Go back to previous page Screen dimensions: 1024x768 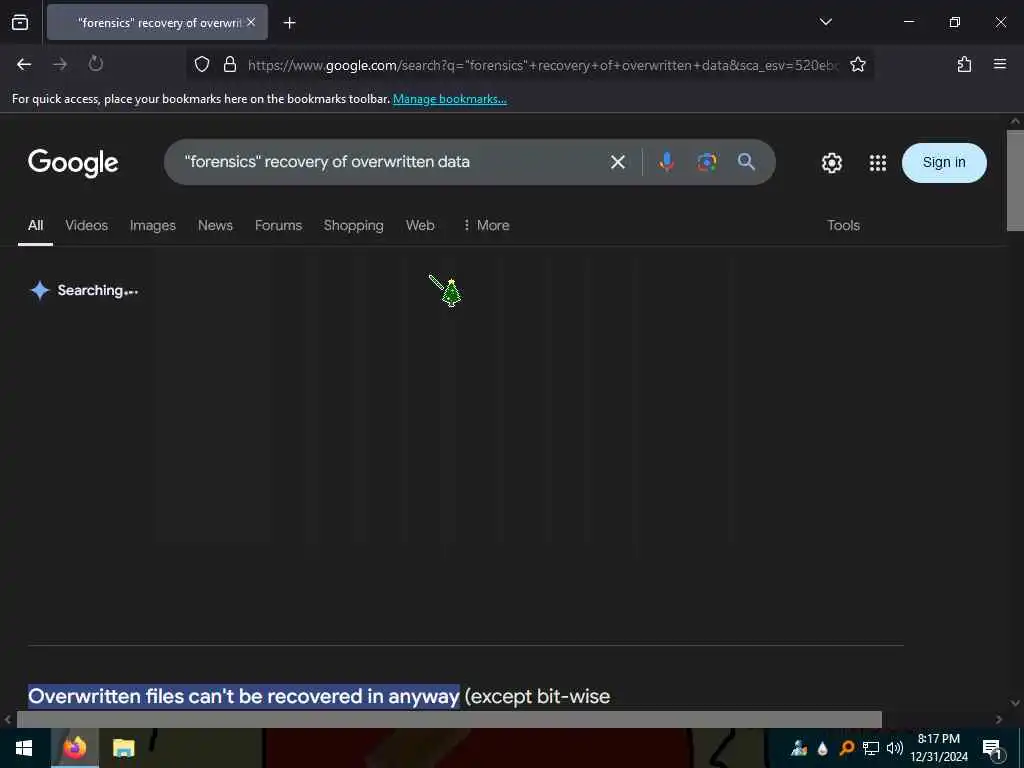[24, 64]
